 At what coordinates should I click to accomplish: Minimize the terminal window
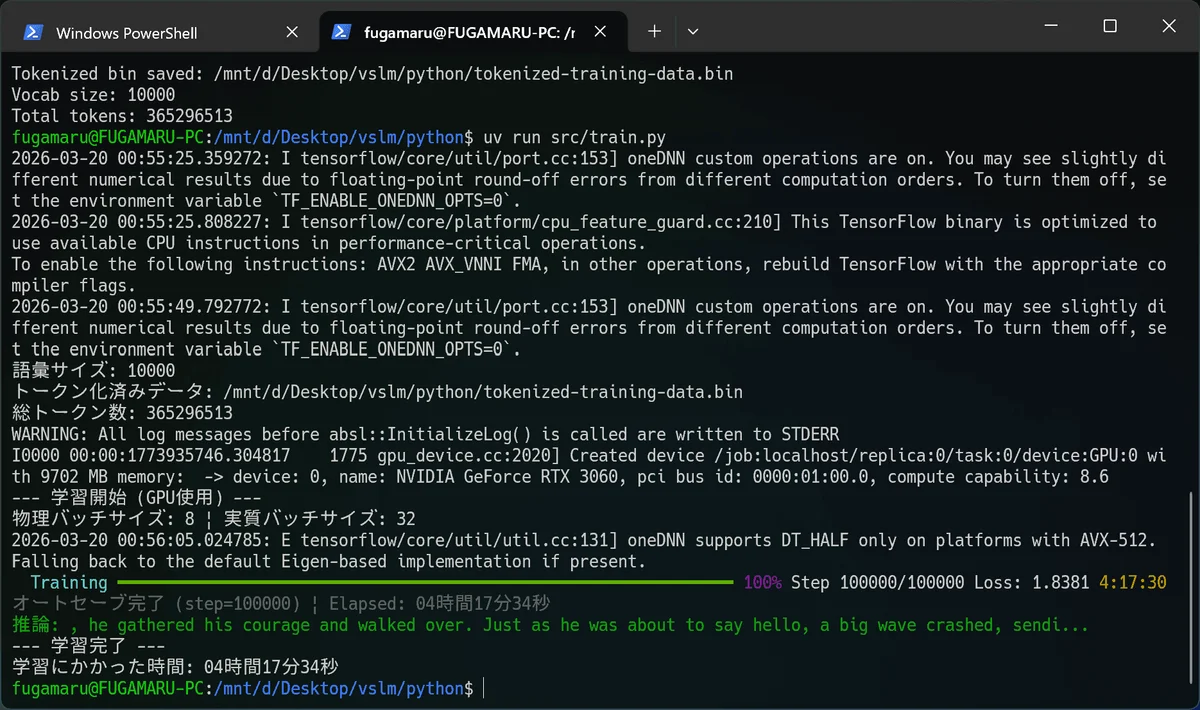click(x=1049, y=27)
